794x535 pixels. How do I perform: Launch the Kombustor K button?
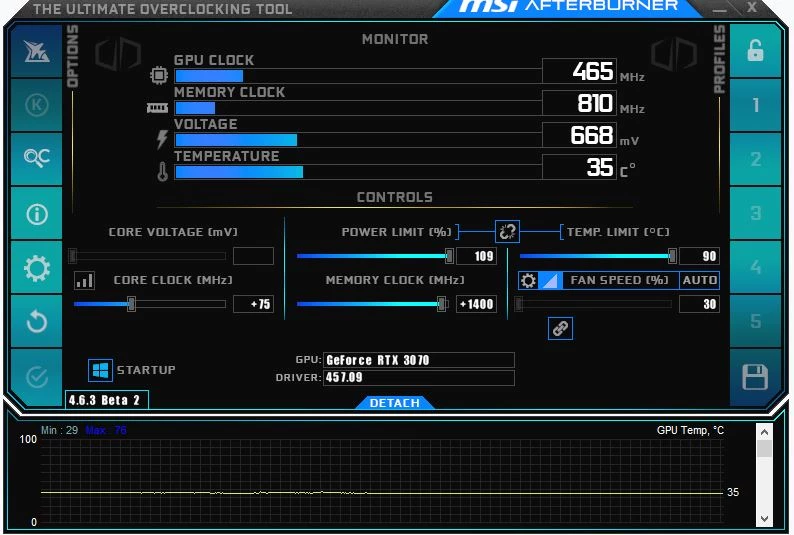coord(36,105)
